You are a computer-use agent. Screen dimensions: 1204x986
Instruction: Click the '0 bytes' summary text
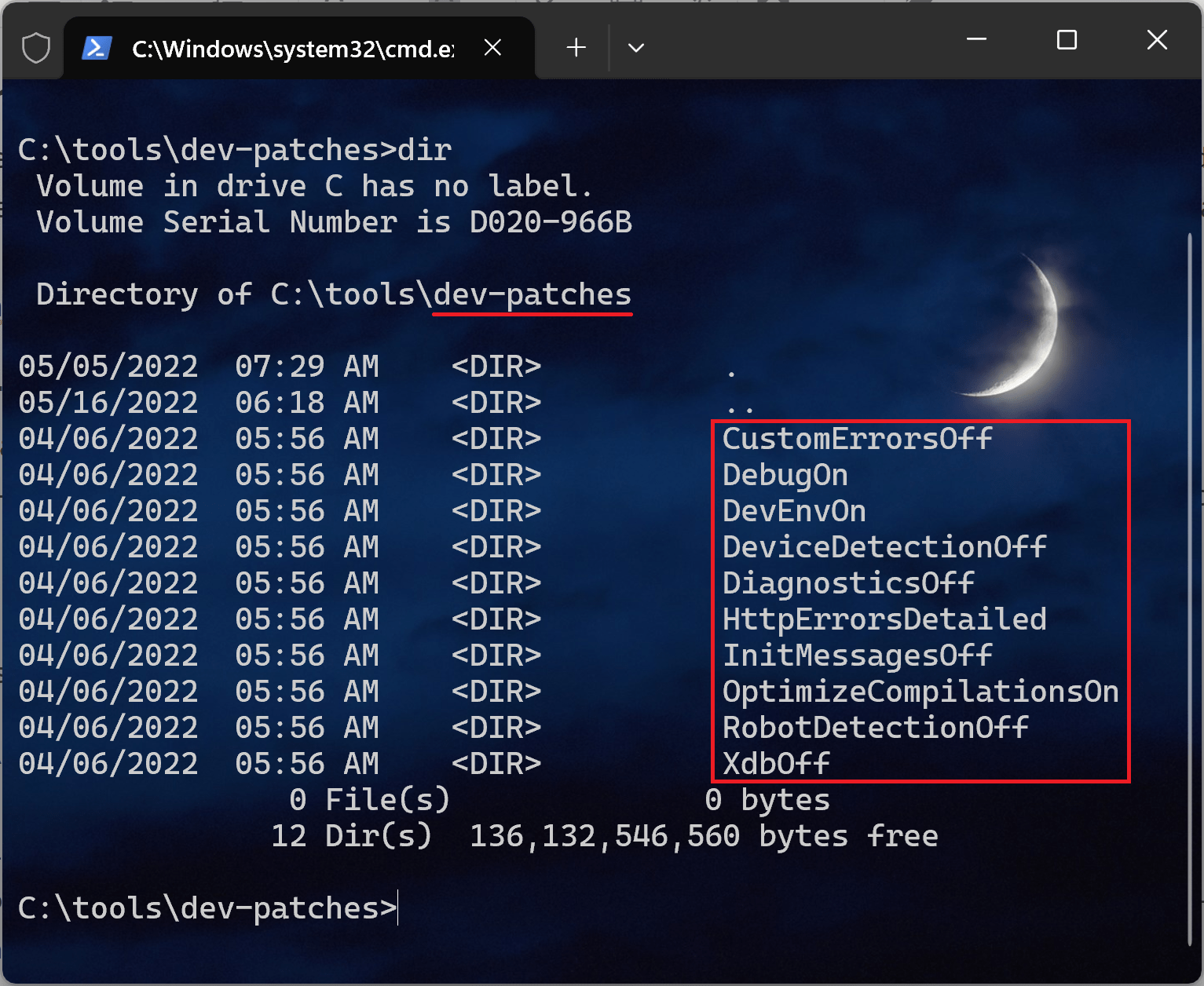(767, 800)
